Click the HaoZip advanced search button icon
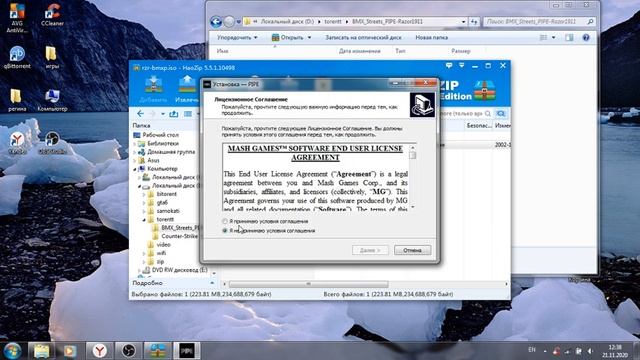This screenshot has width=640, height=360. (501, 113)
